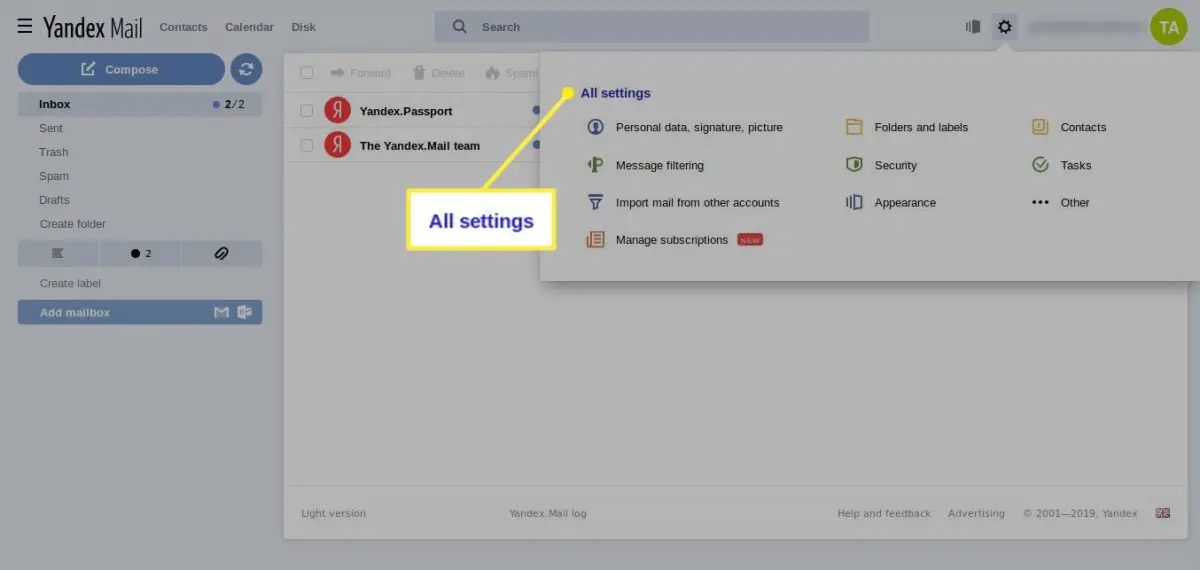Screen dimensions: 1200x570
Task: Open the Light version link
Action: point(333,513)
